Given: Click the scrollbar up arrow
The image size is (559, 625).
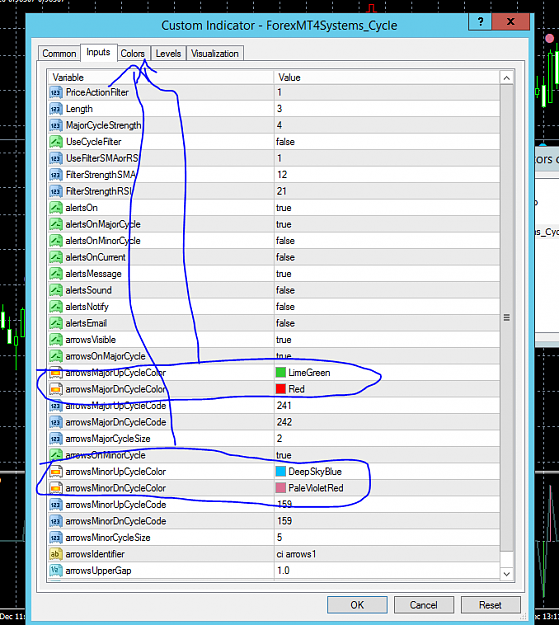Looking at the screenshot, I should pyautogui.click(x=506, y=78).
